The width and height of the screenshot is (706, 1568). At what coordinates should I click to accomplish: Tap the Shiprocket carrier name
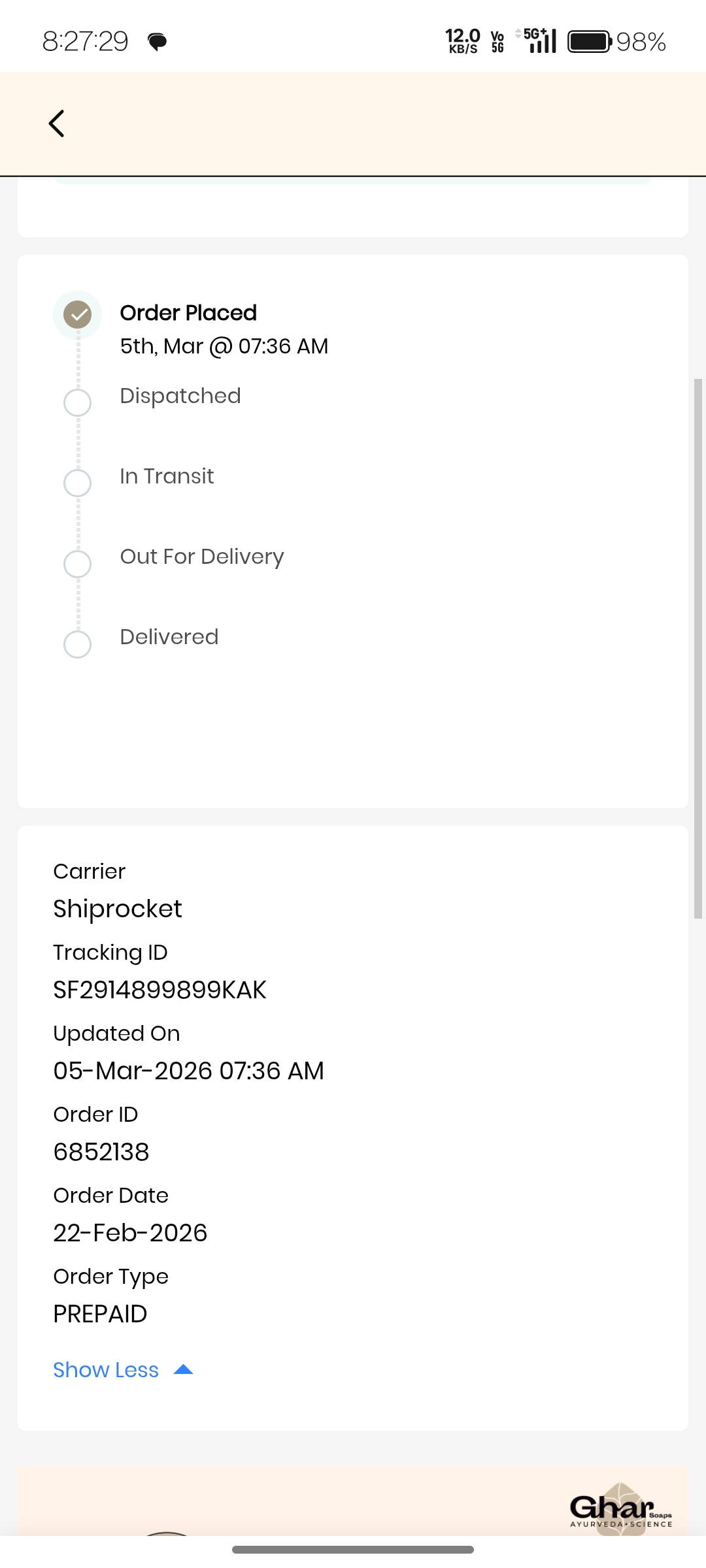[118, 909]
